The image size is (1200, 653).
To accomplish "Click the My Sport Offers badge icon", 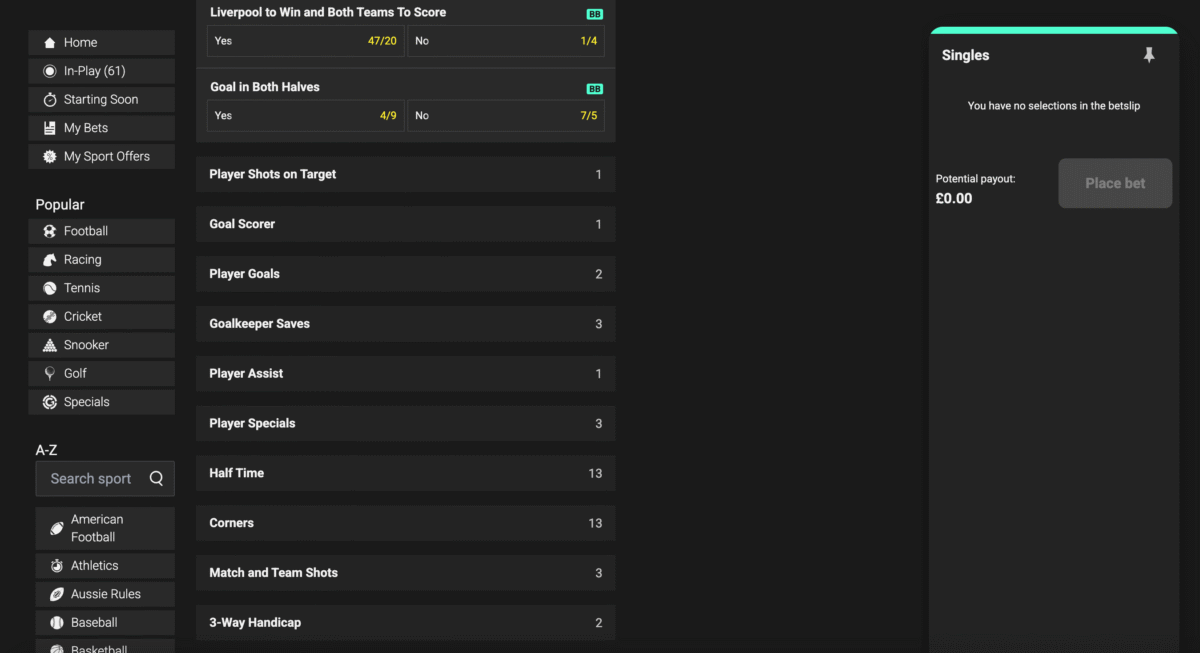I will tap(50, 157).
